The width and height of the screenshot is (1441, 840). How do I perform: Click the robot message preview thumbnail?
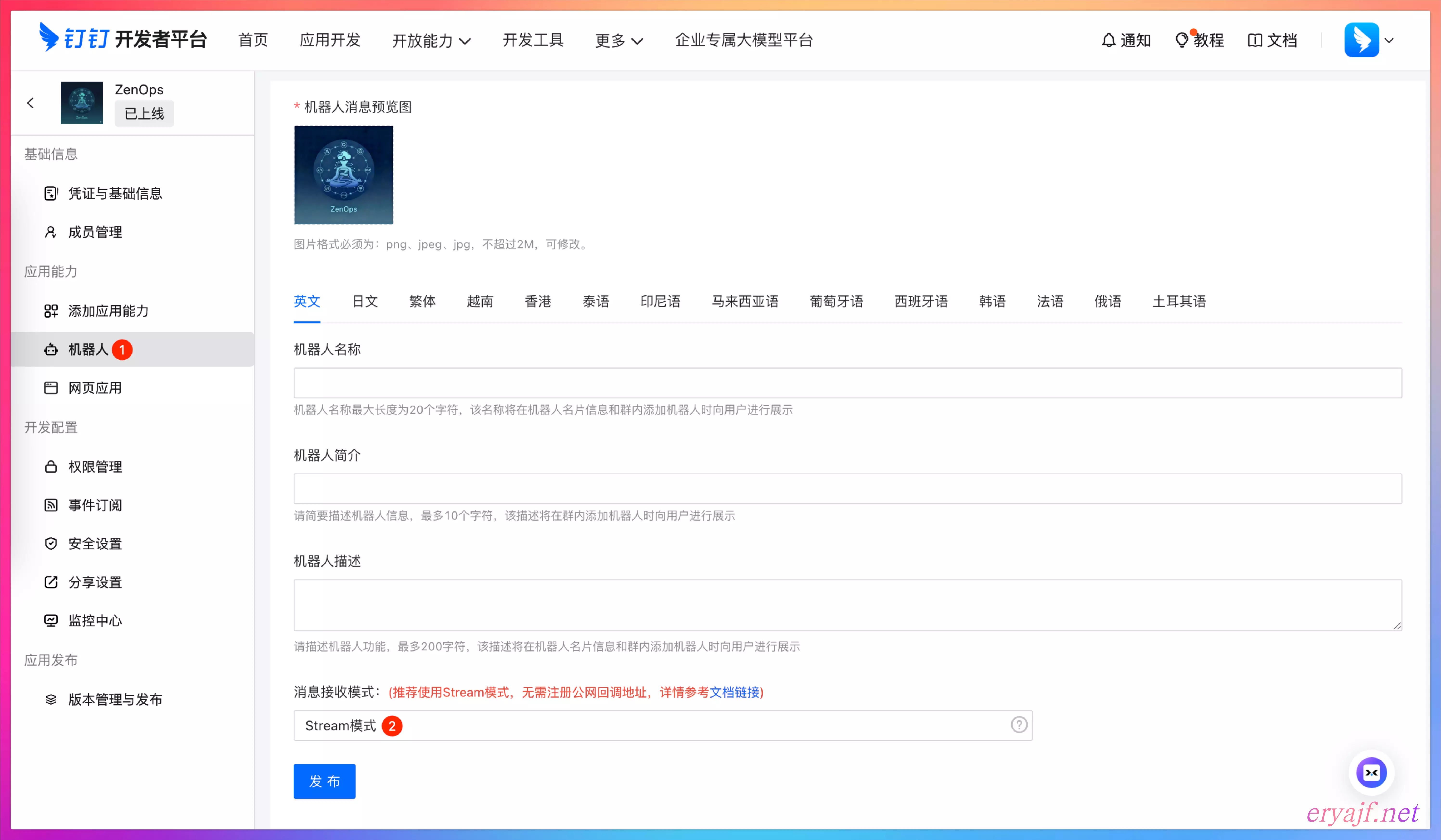(343, 175)
